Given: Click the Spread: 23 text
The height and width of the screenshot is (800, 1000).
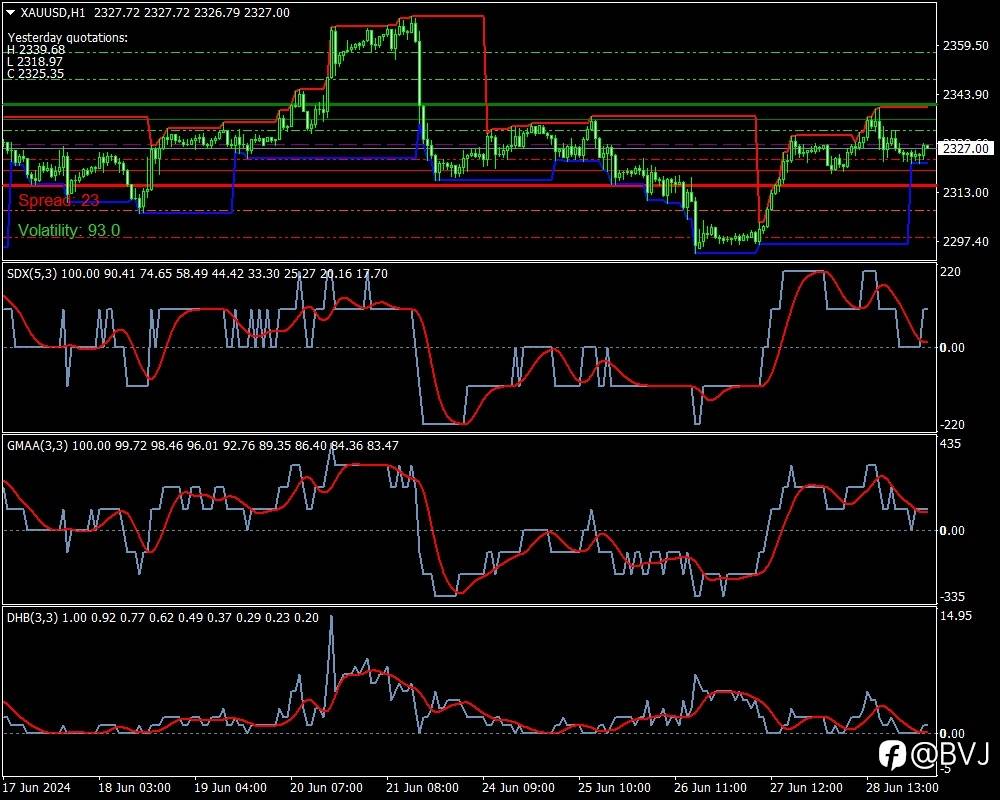Looking at the screenshot, I should click(x=59, y=200).
